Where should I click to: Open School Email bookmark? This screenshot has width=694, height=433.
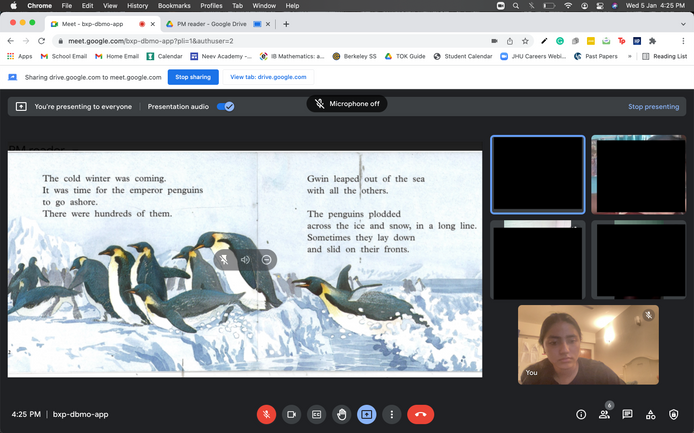64,56
